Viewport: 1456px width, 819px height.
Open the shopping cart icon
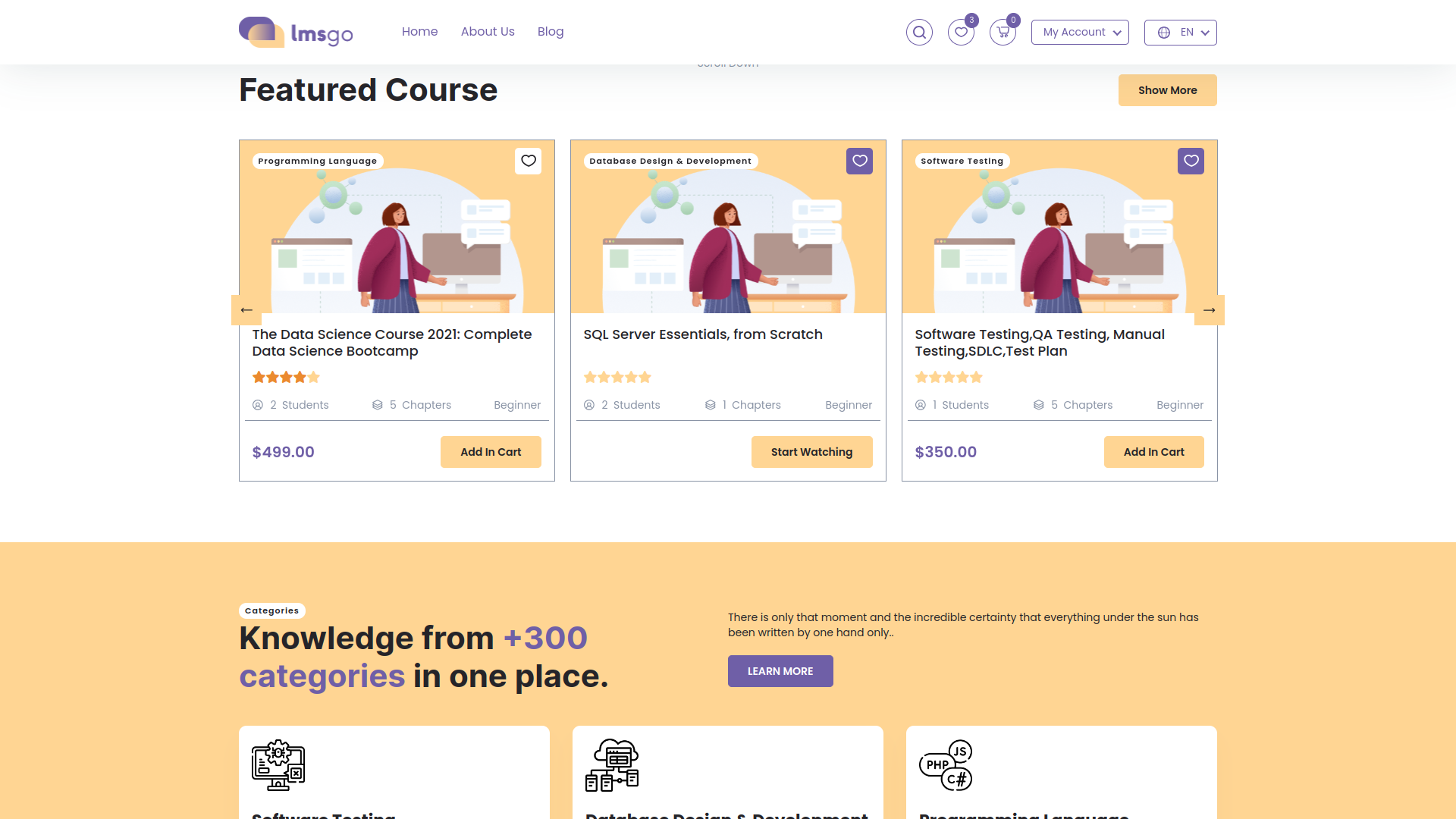pos(1003,32)
